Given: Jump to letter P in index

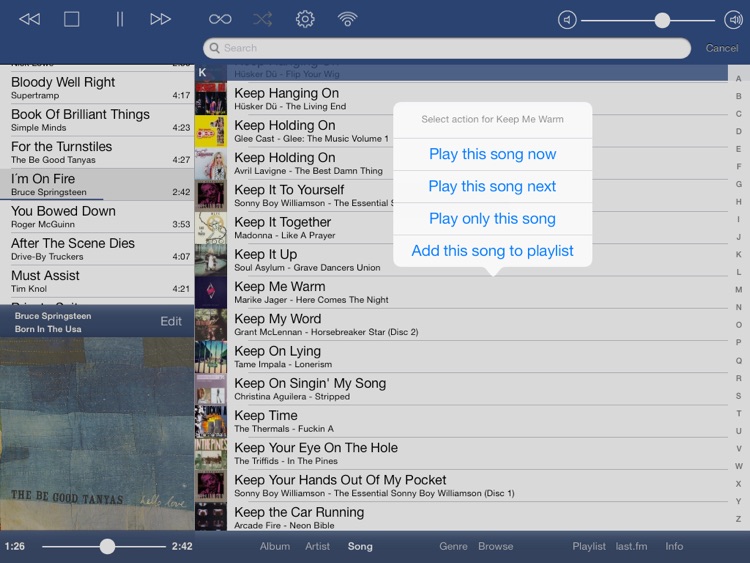Looking at the screenshot, I should pos(739,342).
